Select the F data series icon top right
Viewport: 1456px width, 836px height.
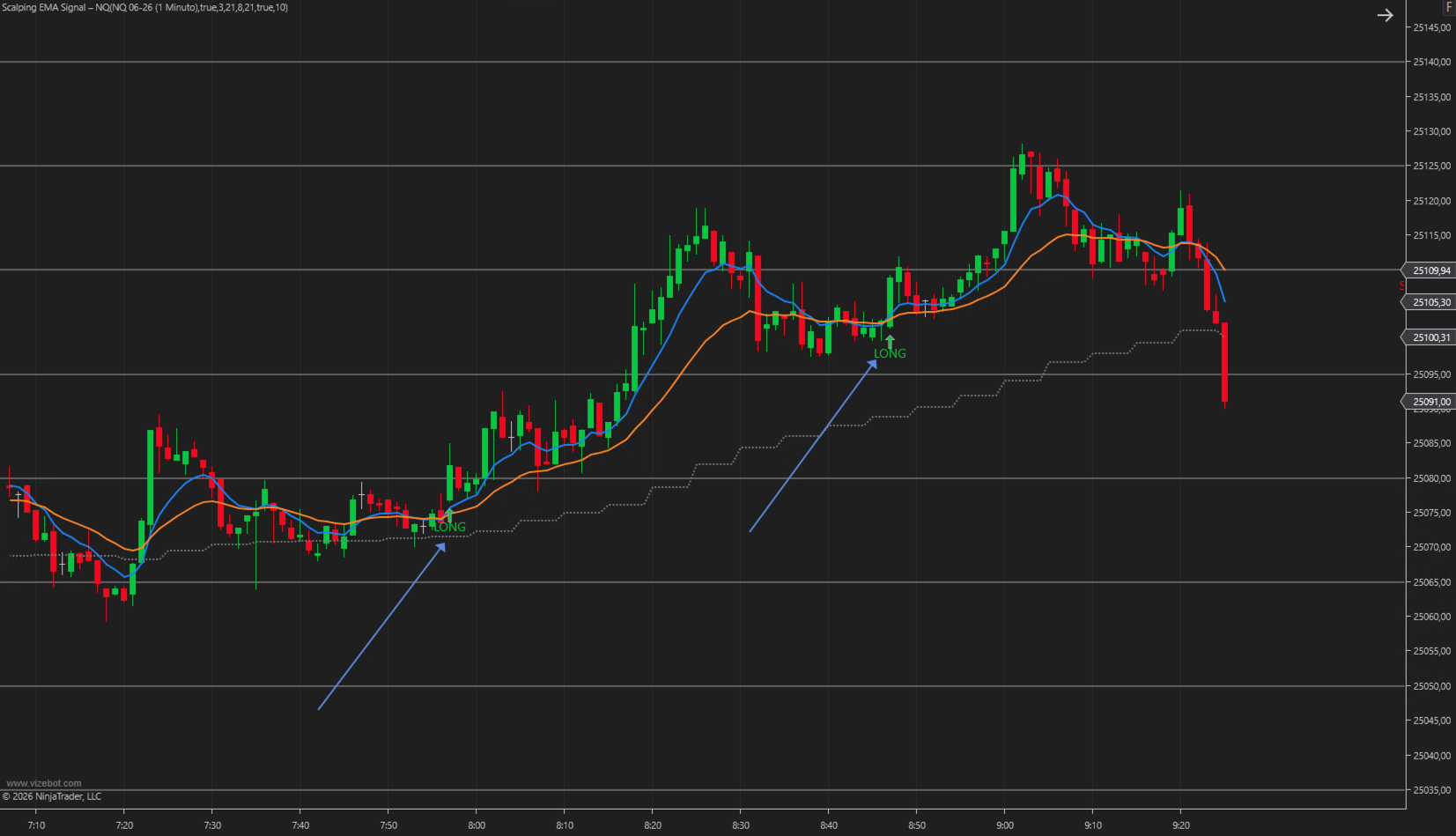1449,7
